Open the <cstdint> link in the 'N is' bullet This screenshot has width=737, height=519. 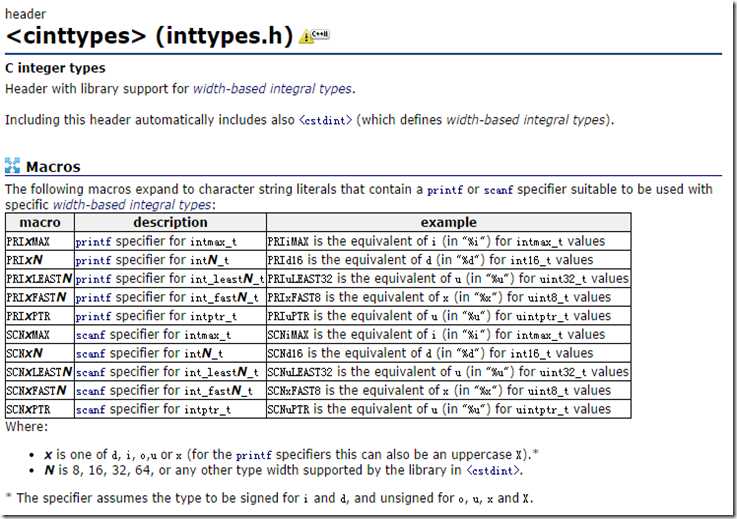(494, 470)
